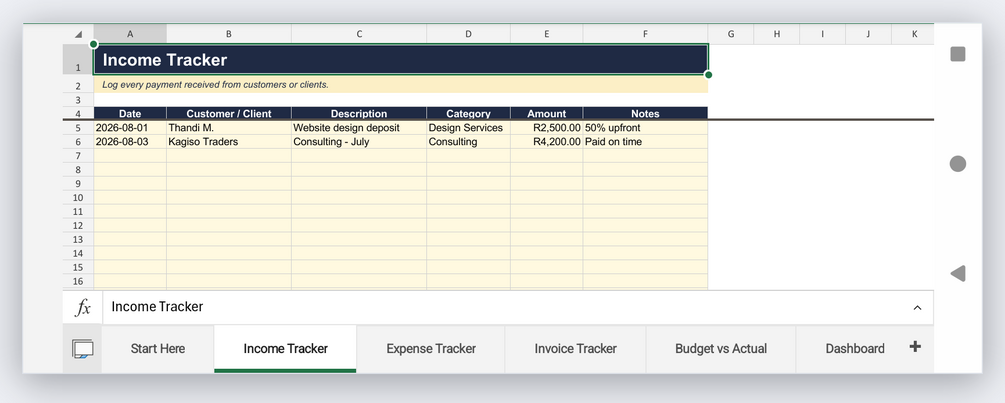Switch to the Start Here sheet tab
Image resolution: width=1005 pixels, height=403 pixels.
[x=158, y=349]
